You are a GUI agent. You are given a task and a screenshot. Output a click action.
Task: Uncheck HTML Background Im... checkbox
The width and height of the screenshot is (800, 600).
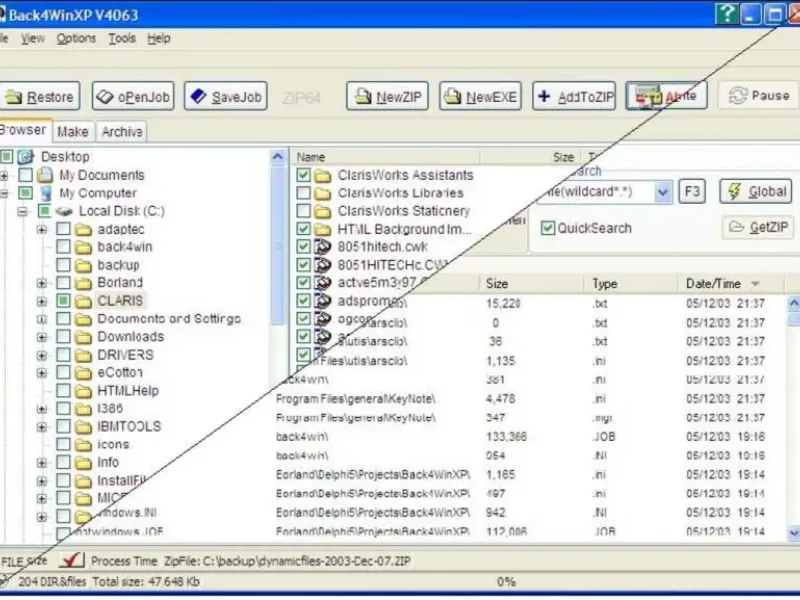click(303, 229)
